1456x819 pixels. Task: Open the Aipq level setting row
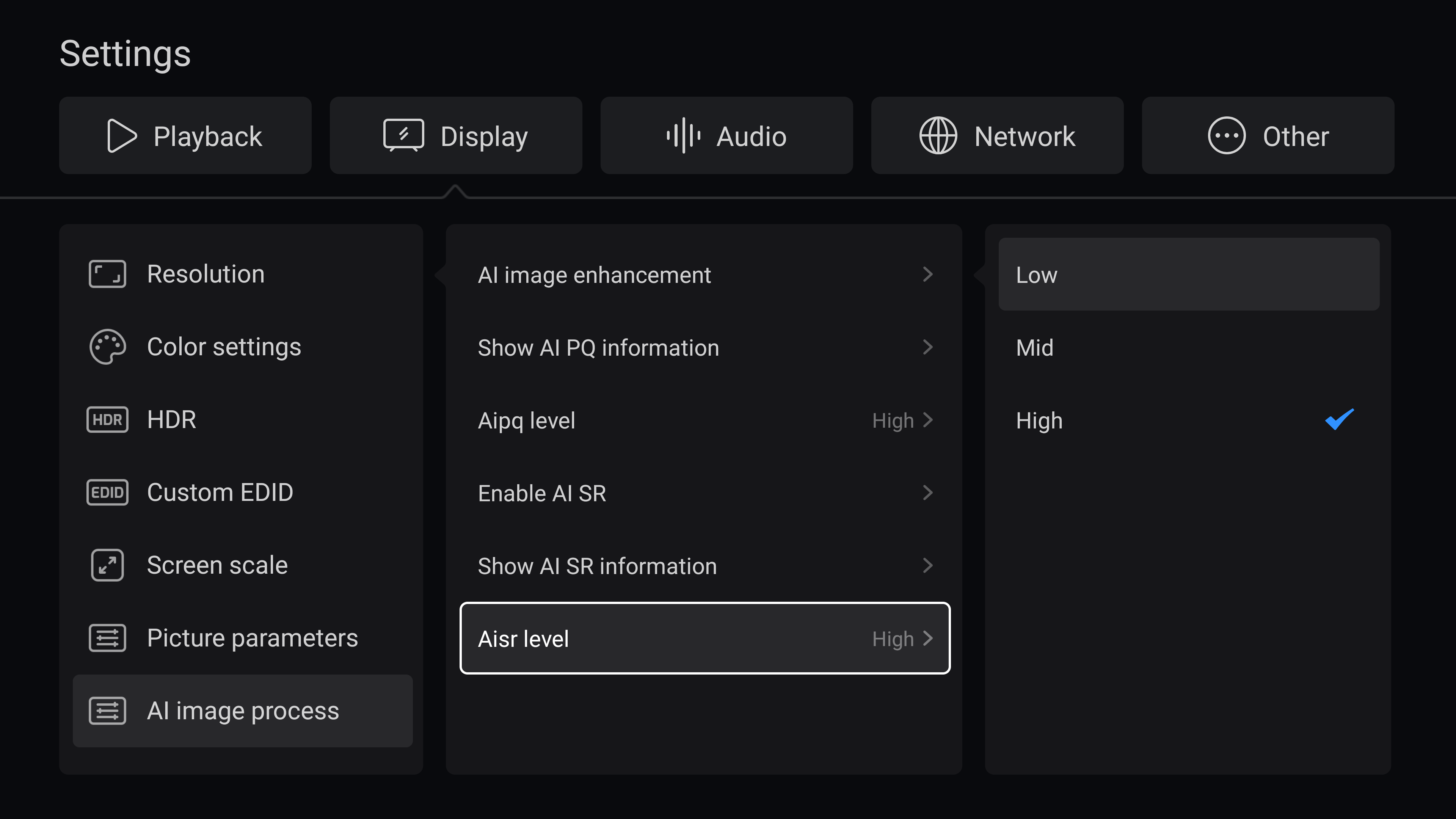coord(705,420)
